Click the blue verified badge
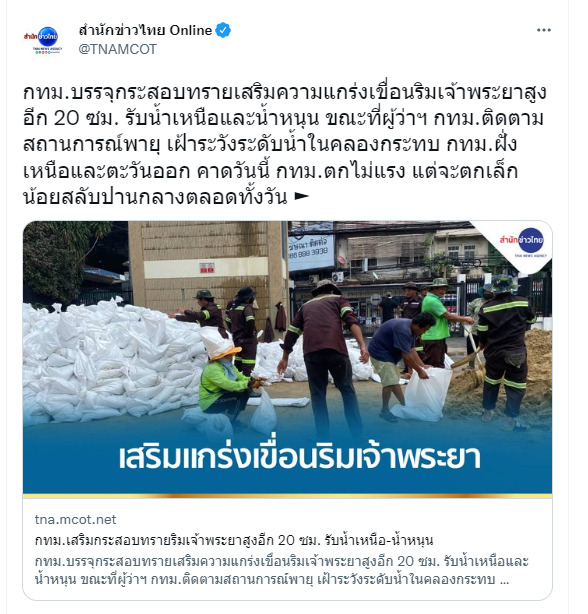This screenshot has height=614, width=588. 223,30
